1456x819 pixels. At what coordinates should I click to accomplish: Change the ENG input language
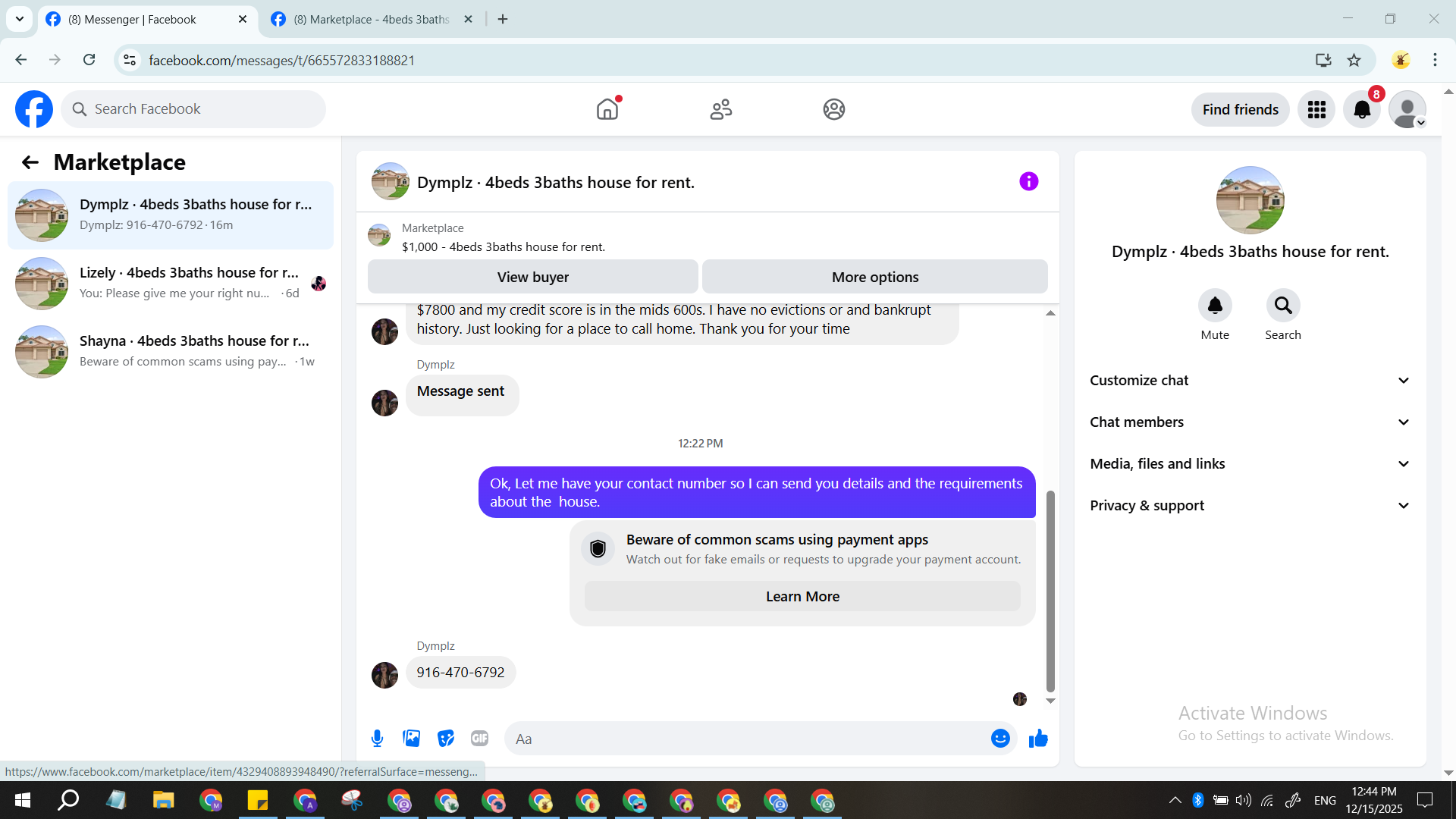(x=1325, y=801)
